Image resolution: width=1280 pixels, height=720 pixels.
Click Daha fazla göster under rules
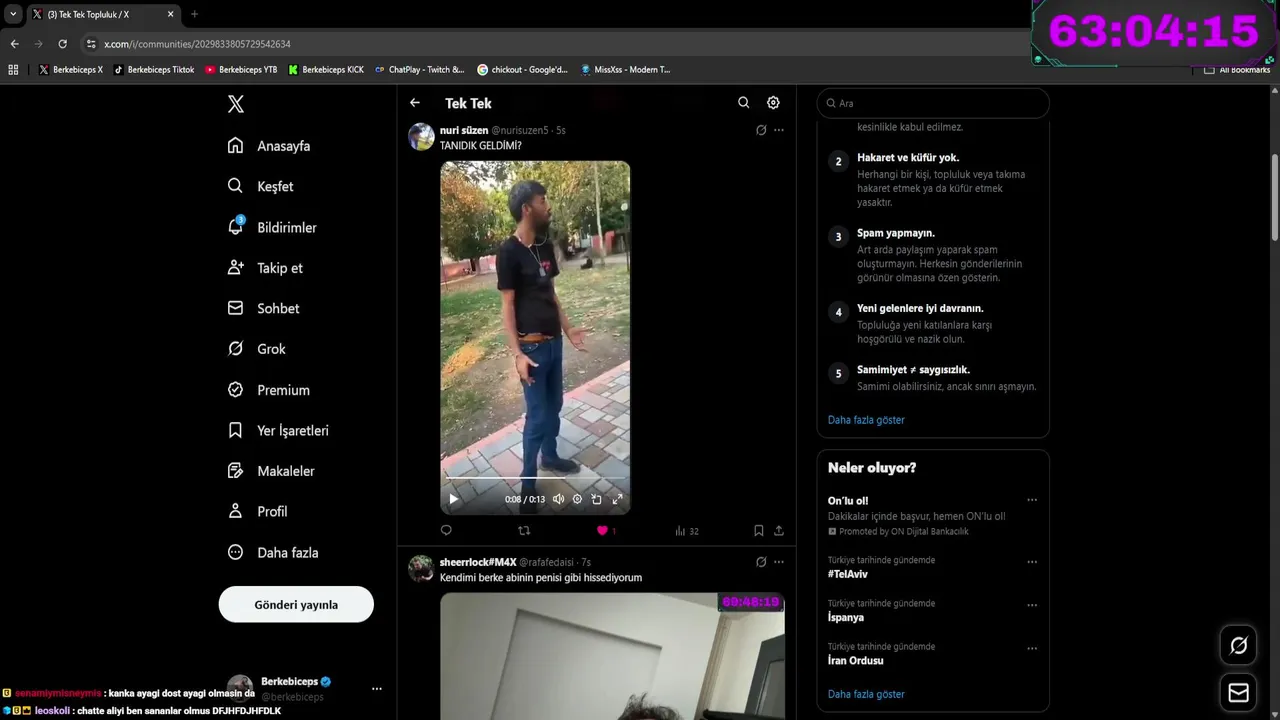click(x=866, y=420)
